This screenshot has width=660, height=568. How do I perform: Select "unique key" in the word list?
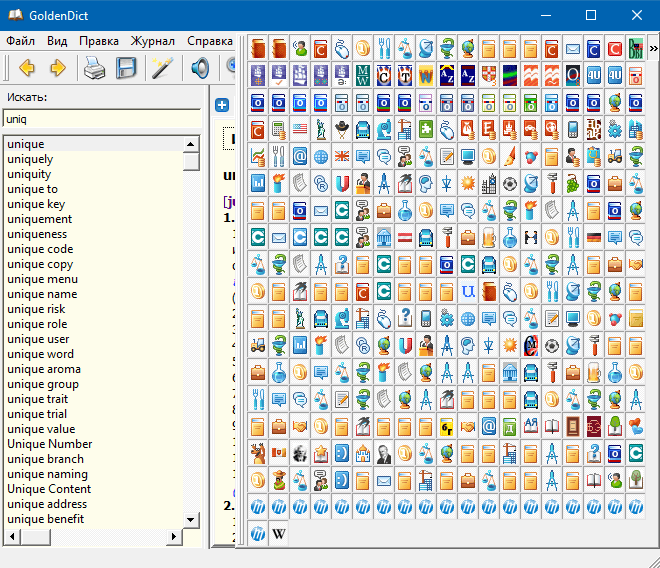click(x=36, y=204)
